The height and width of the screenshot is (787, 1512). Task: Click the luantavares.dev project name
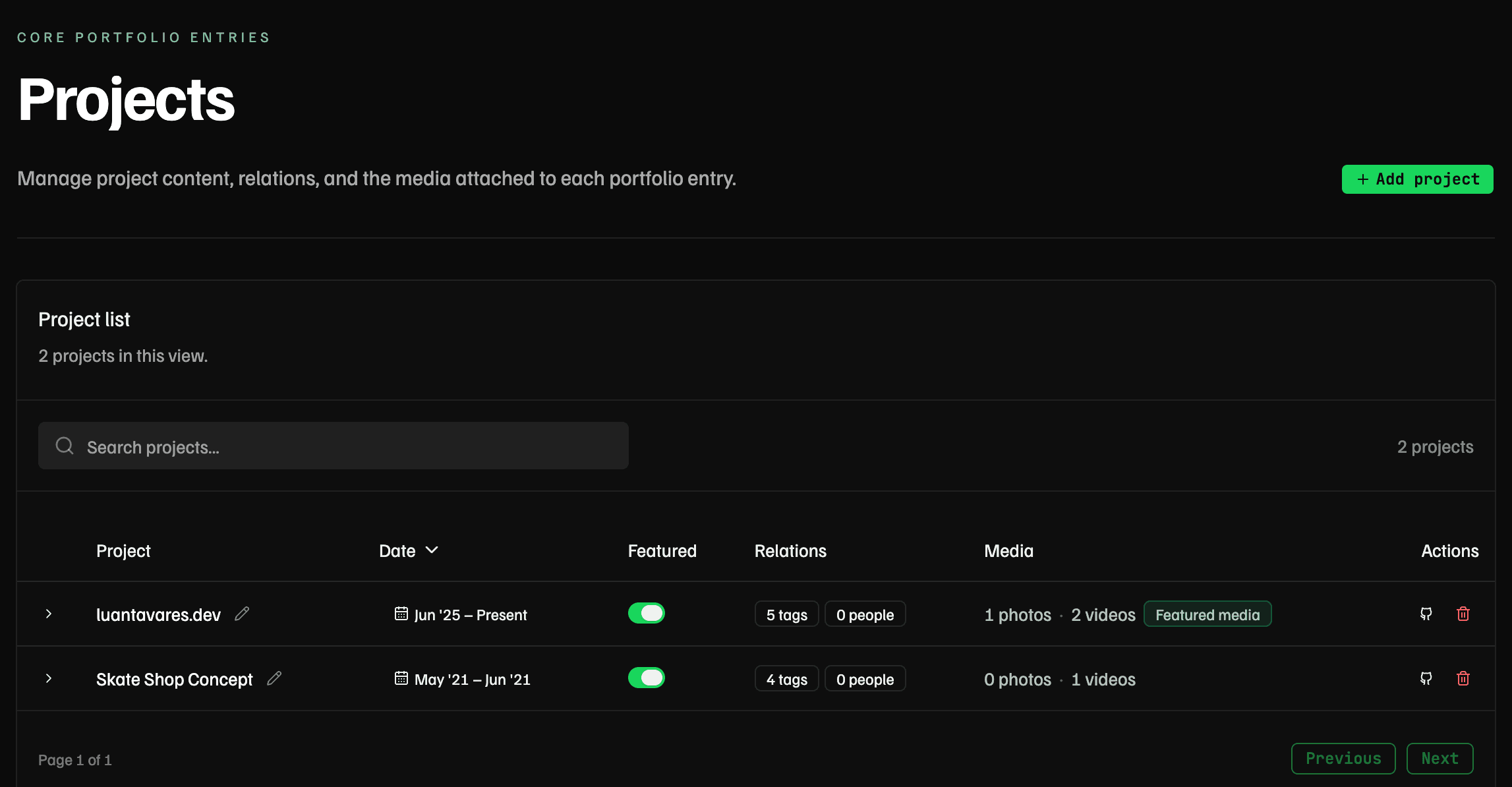(x=158, y=615)
